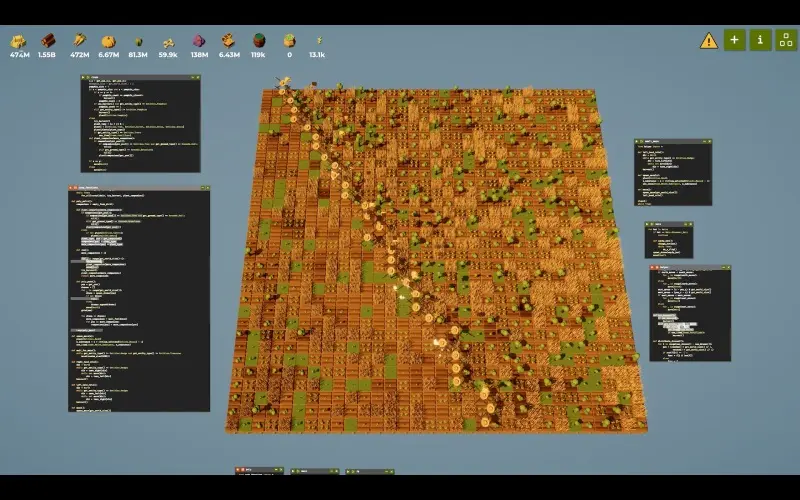Select the wood logs icon showing 1.55B
Image resolution: width=800 pixels, height=500 pixels.
click(48, 41)
